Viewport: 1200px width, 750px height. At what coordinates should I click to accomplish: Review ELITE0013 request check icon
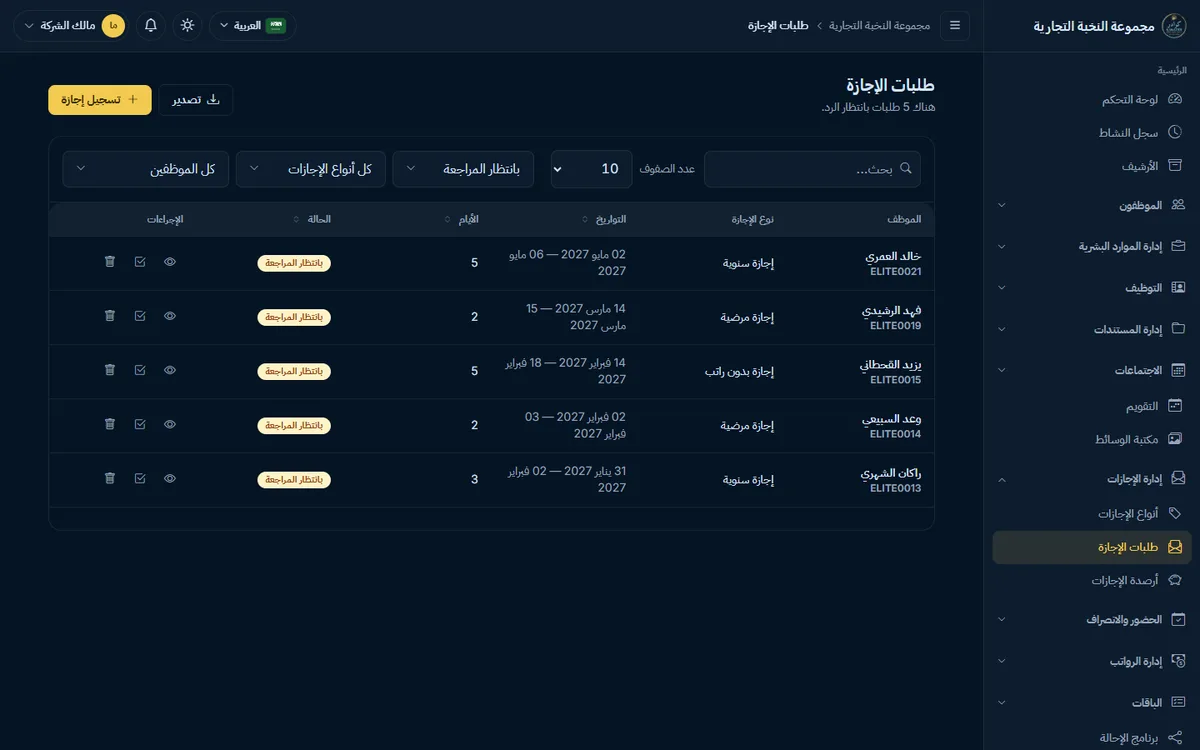(x=140, y=478)
